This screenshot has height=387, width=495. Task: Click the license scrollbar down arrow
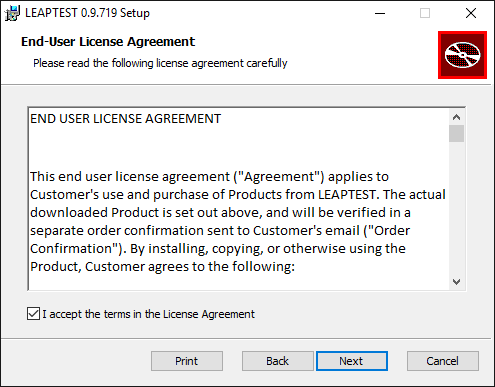click(x=456, y=282)
